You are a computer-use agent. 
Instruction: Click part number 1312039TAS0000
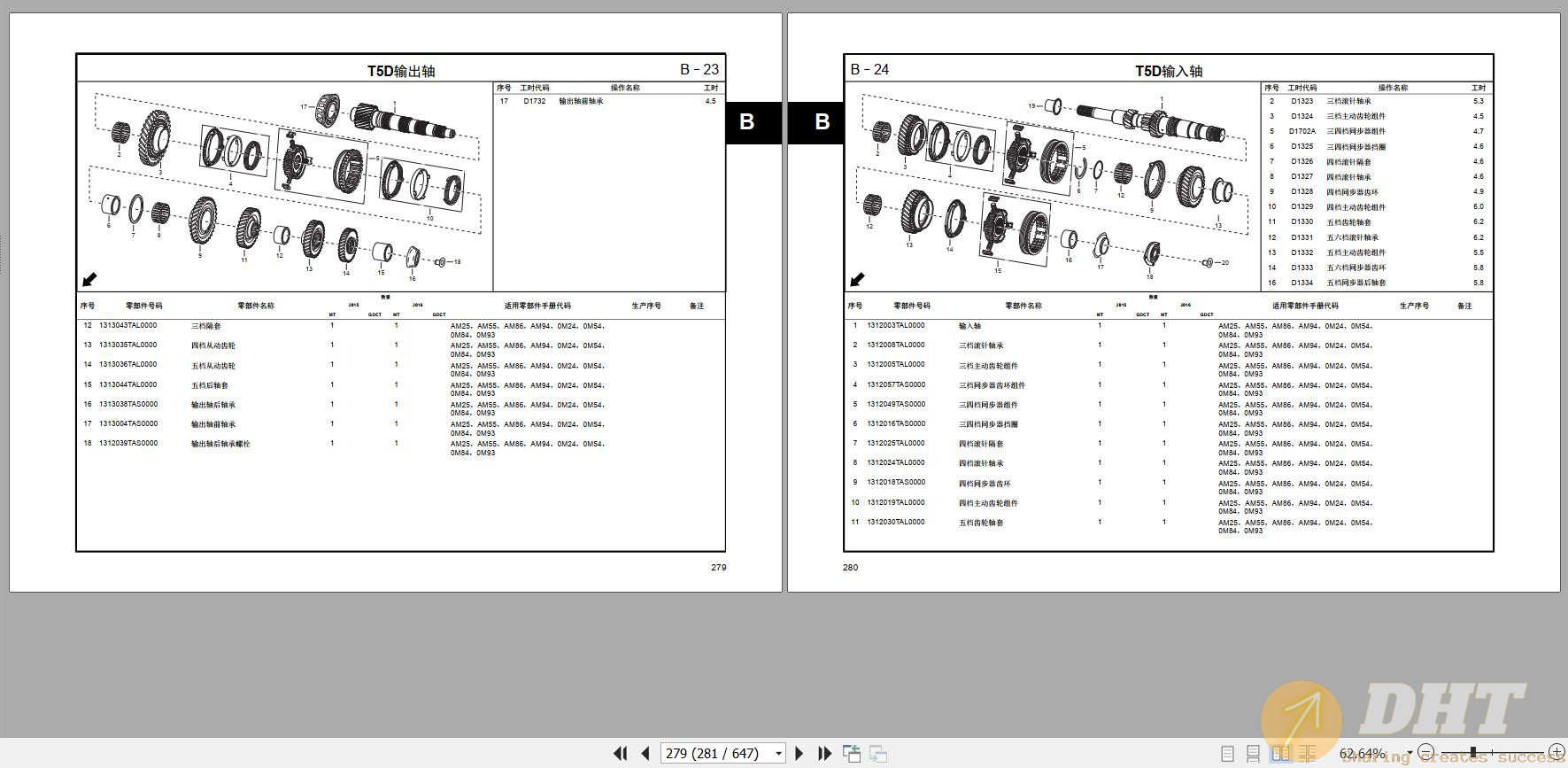pyautogui.click(x=128, y=444)
